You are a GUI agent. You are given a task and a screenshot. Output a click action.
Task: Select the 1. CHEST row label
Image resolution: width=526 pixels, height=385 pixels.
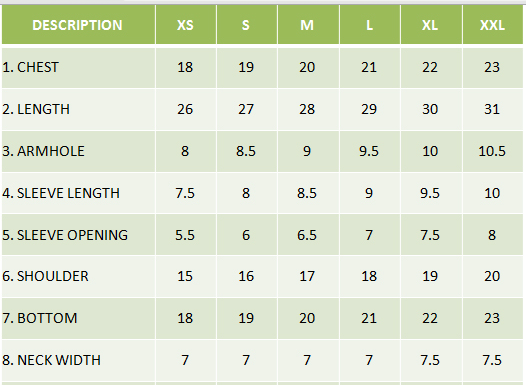[31, 67]
